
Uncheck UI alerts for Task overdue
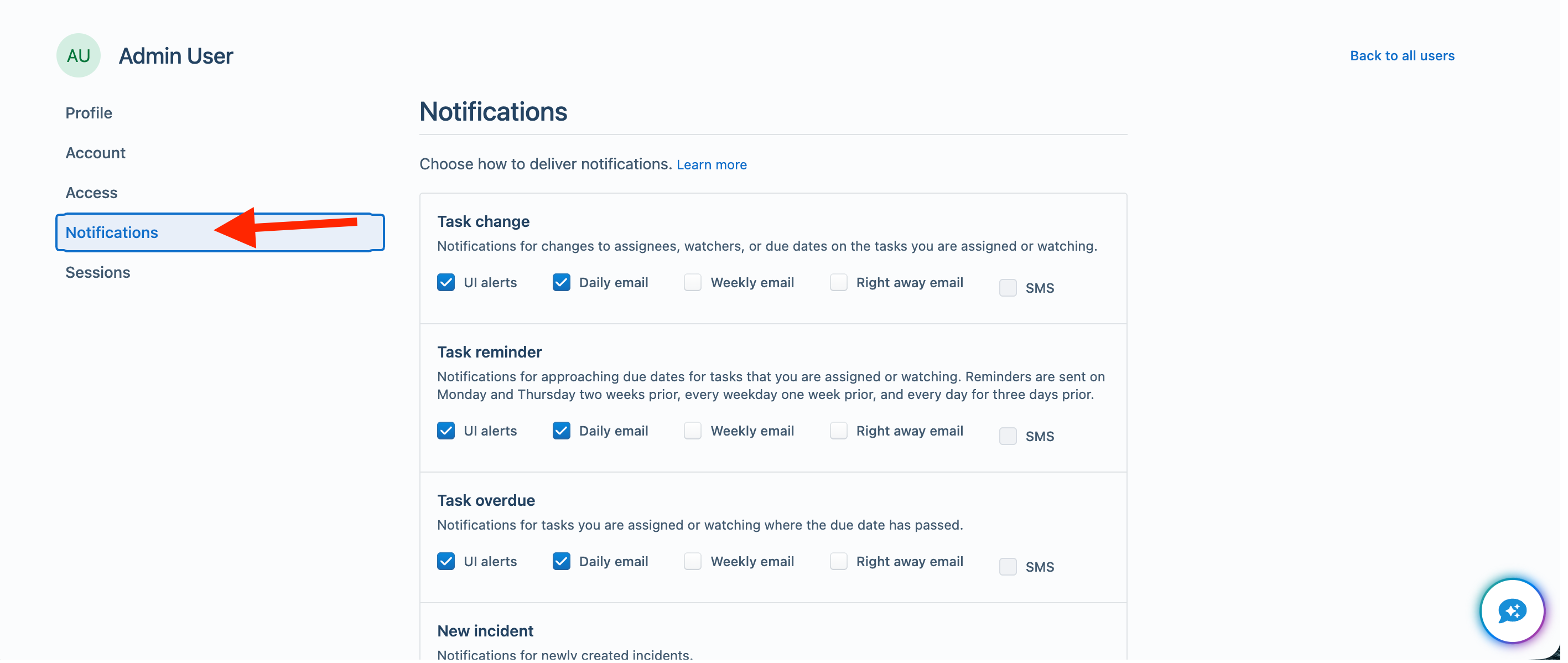[x=445, y=561]
